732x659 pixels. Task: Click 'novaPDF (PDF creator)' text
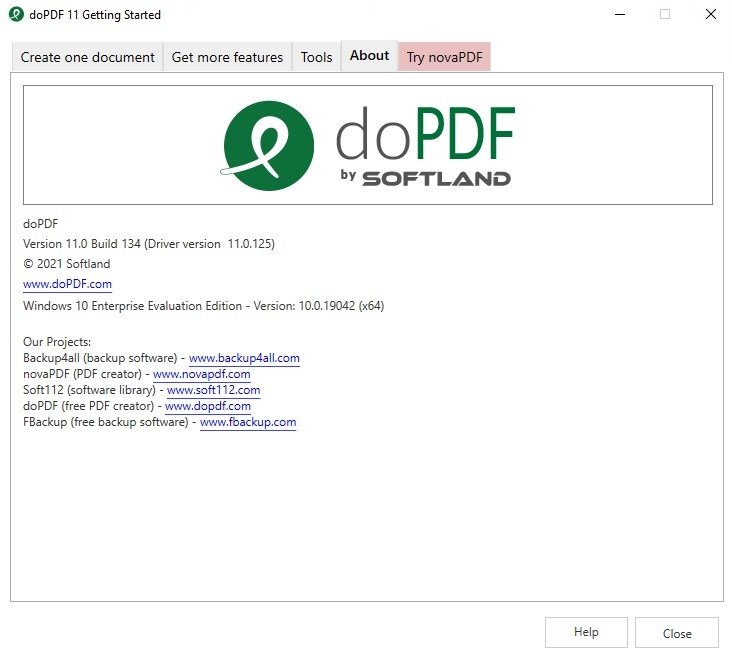82,374
